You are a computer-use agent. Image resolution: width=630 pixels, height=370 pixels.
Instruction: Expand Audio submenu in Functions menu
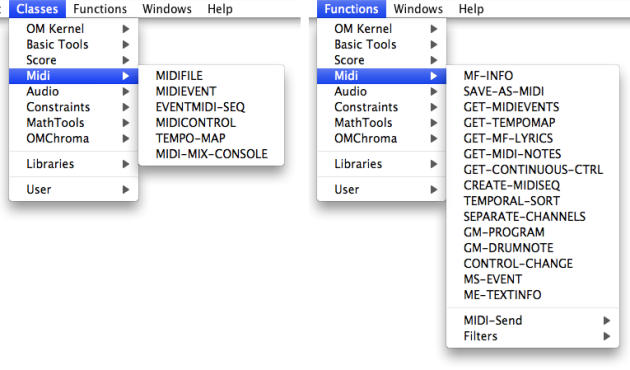(x=381, y=91)
